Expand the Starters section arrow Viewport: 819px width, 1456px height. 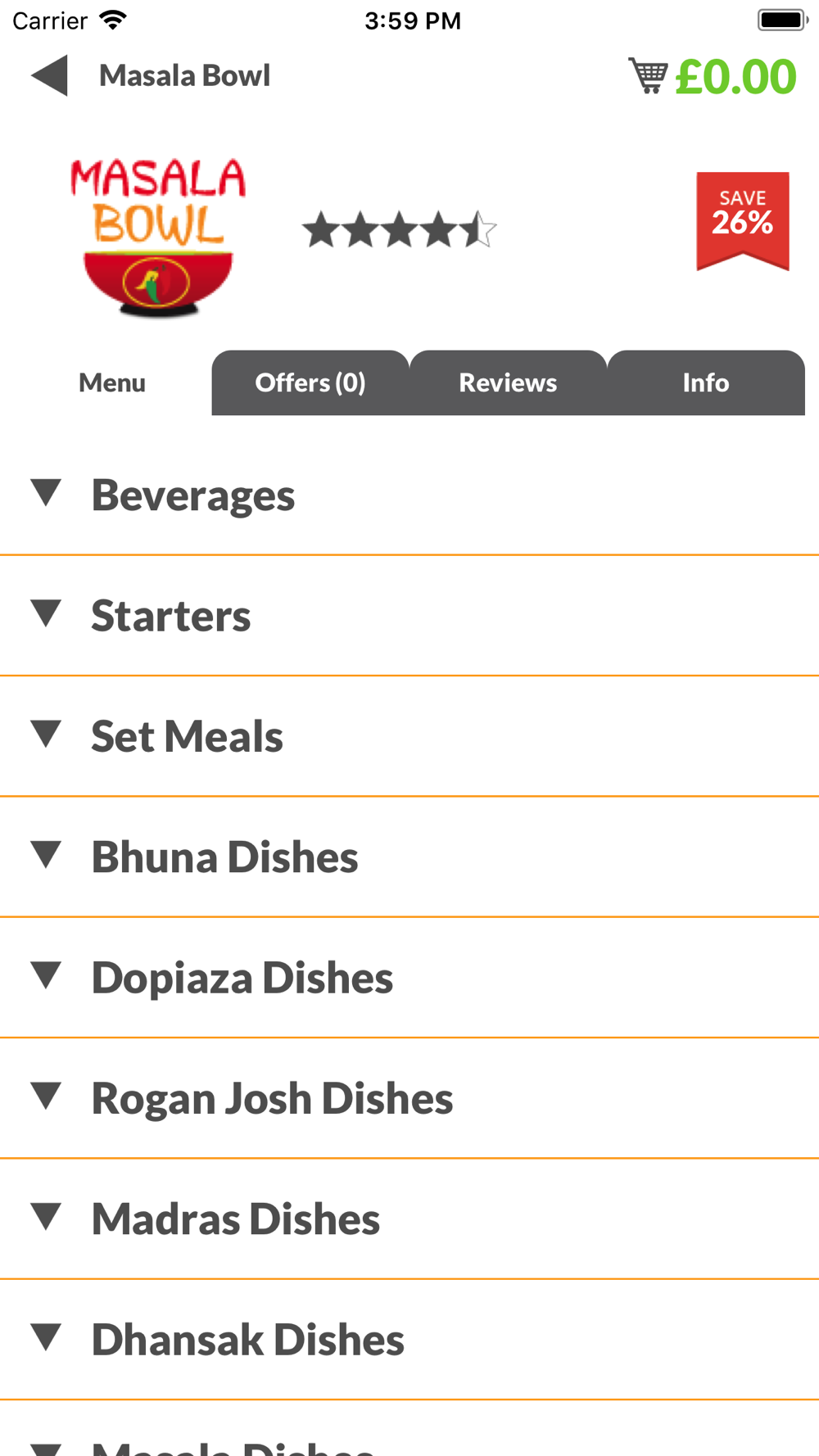coord(46,613)
